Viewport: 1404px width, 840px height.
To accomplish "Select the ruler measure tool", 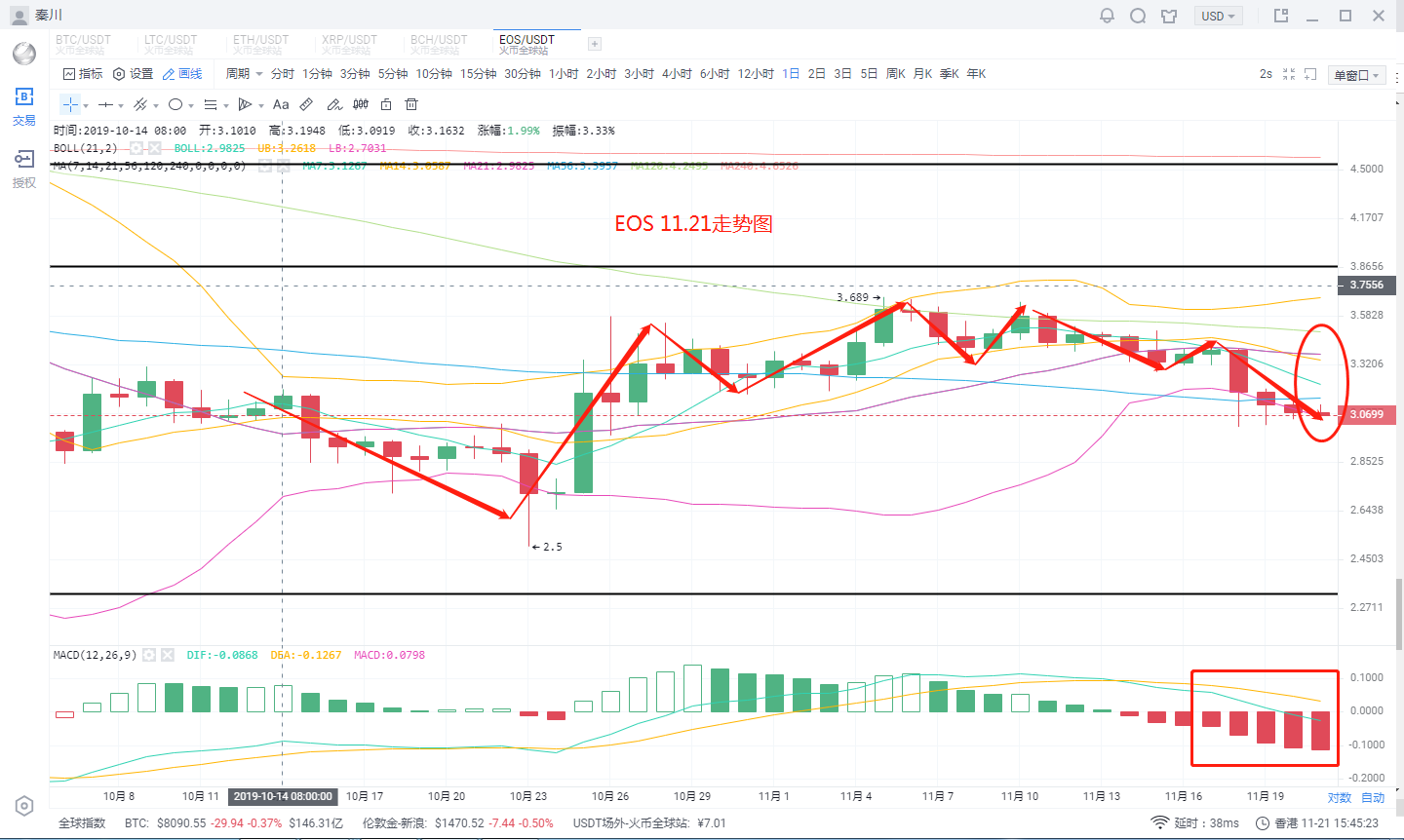I will [306, 104].
